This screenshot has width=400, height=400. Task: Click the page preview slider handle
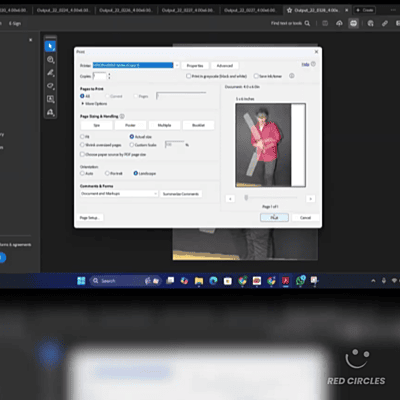tap(246, 198)
